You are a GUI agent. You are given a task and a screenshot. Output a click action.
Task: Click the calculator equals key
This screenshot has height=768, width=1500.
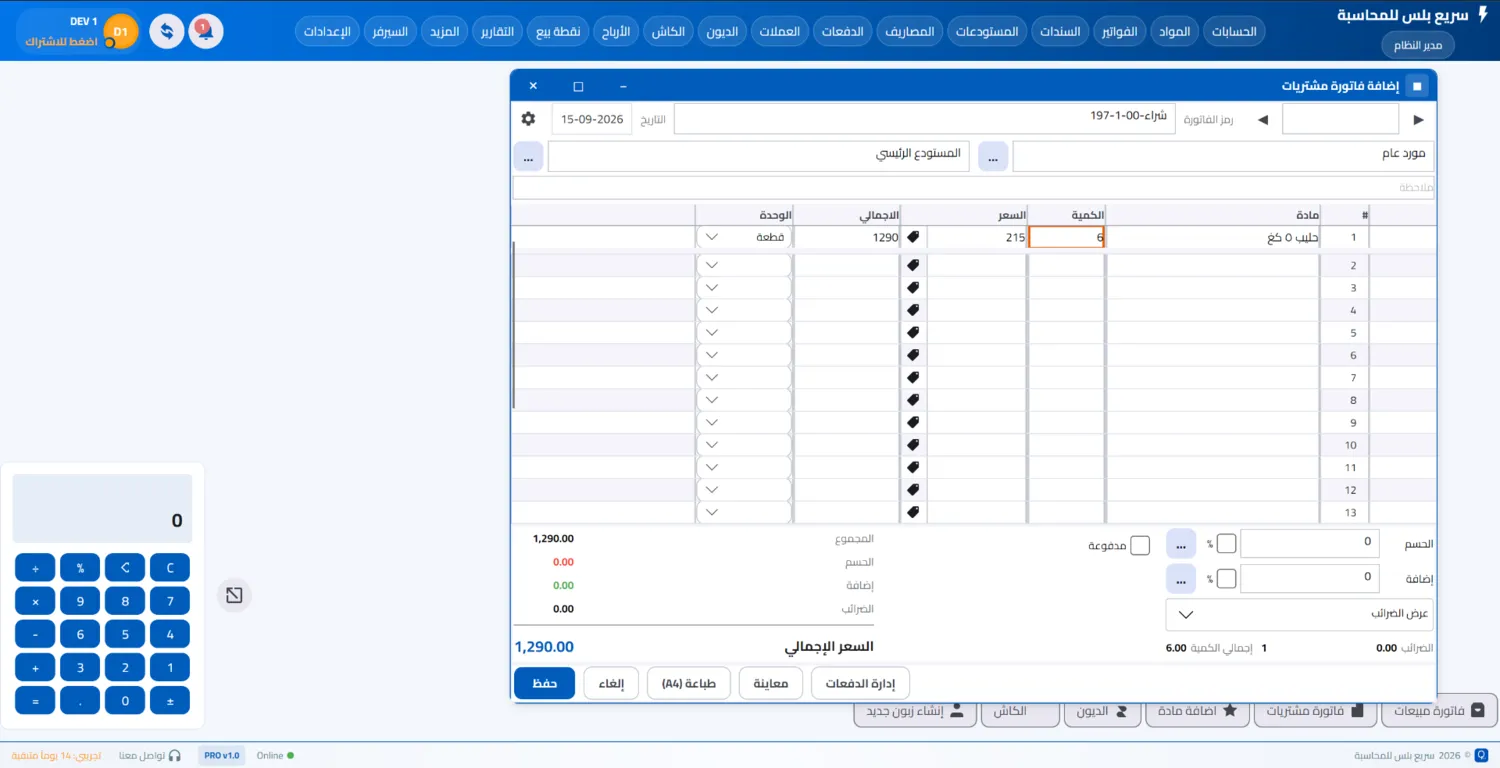35,701
